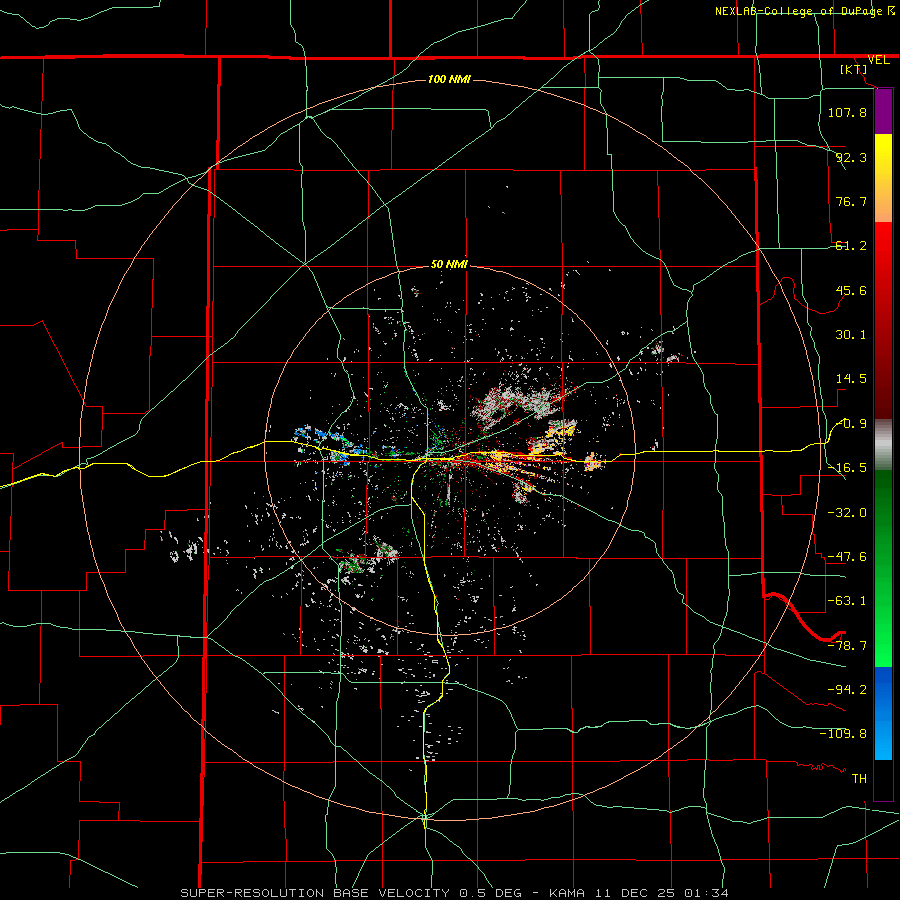The width and height of the screenshot is (900, 900).
Task: Click the -32.0 legend value
Action: [x=847, y=513]
